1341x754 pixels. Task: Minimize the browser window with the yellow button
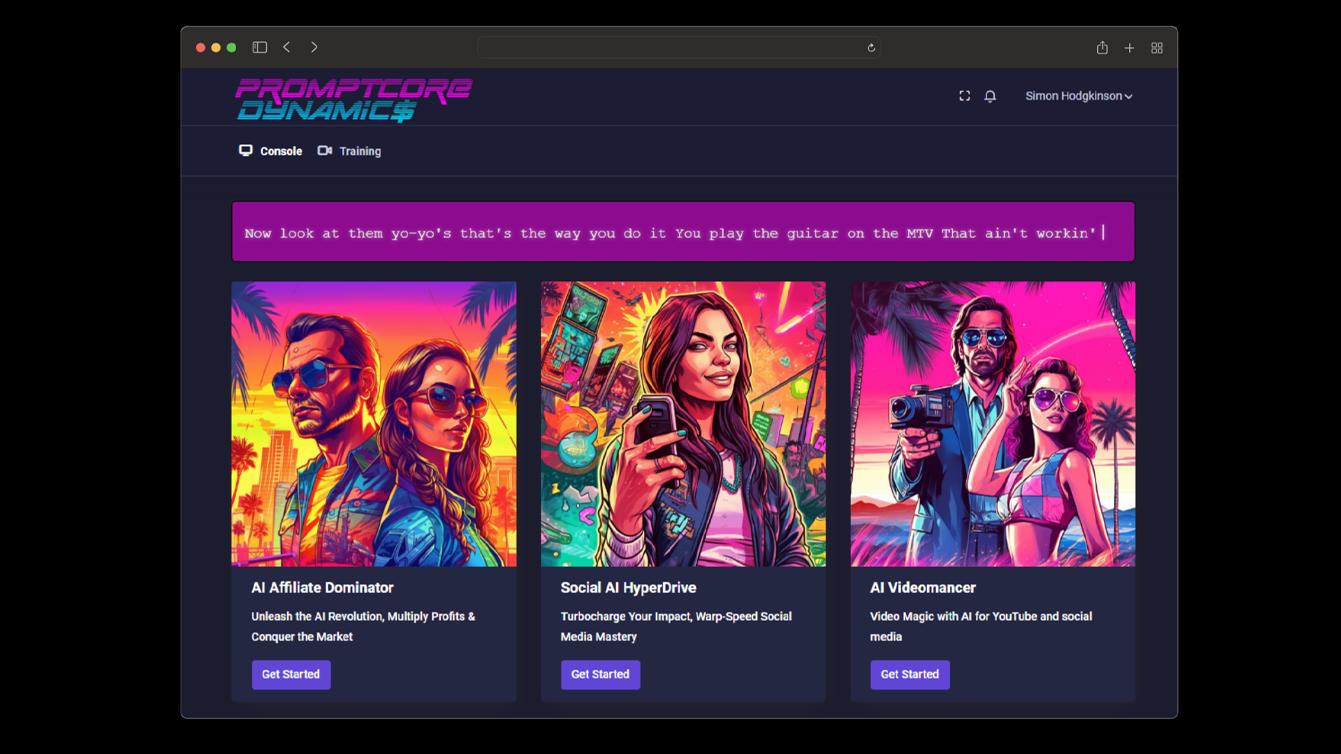tap(215, 47)
